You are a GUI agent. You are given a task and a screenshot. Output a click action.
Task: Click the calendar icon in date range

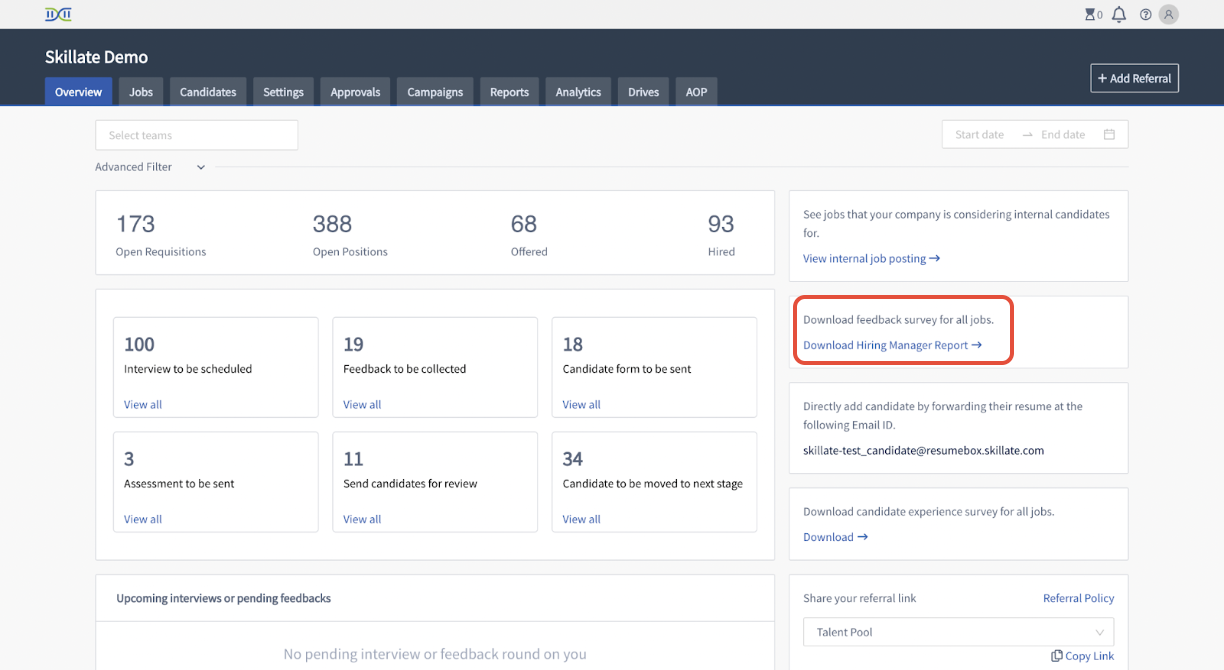pyautogui.click(x=1109, y=134)
